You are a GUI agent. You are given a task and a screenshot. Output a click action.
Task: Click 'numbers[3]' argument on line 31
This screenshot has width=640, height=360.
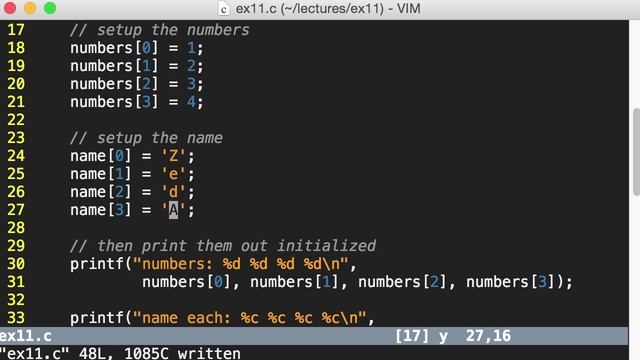pos(511,282)
